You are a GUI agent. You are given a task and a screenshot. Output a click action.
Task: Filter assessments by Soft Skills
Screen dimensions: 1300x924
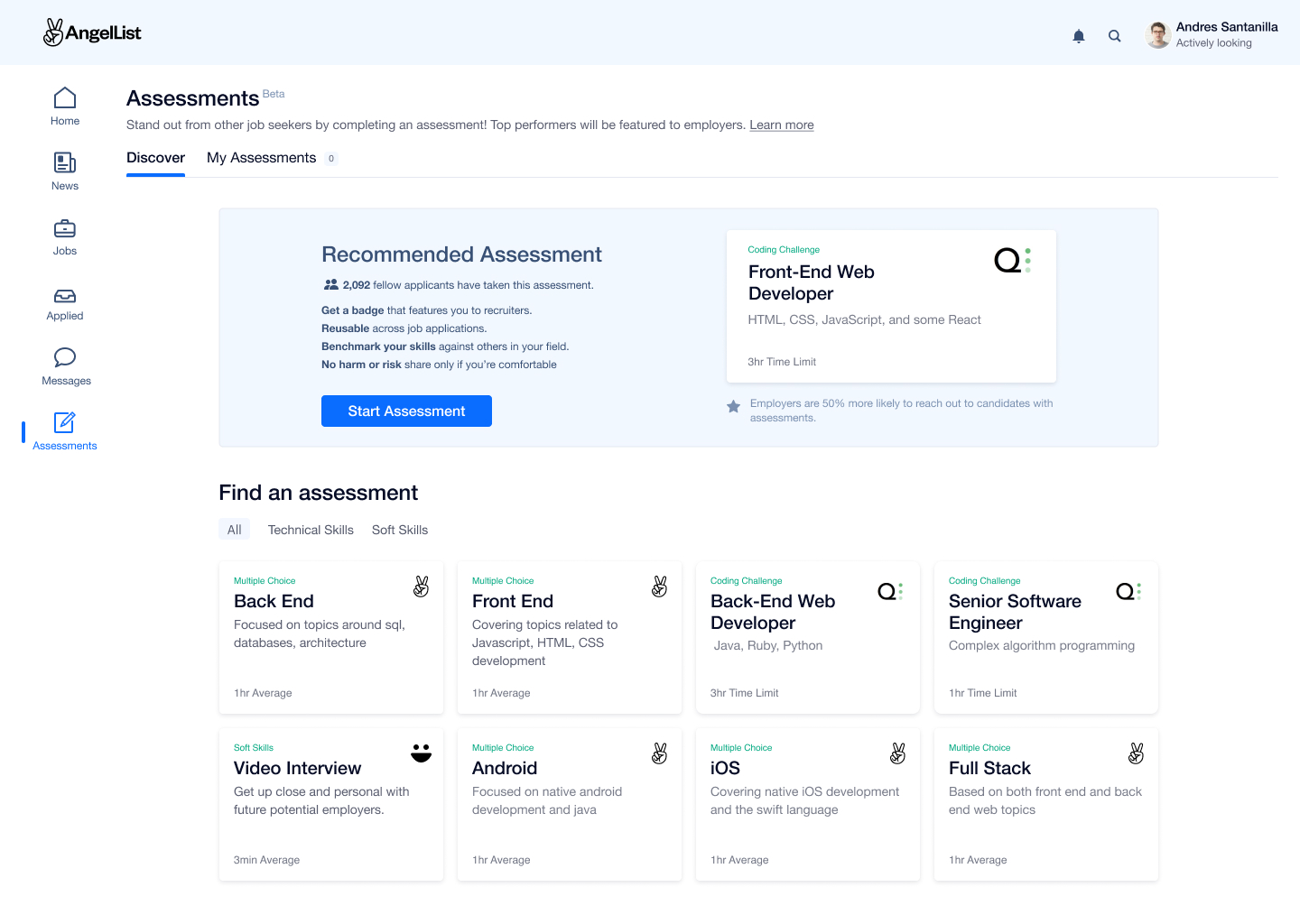click(400, 530)
